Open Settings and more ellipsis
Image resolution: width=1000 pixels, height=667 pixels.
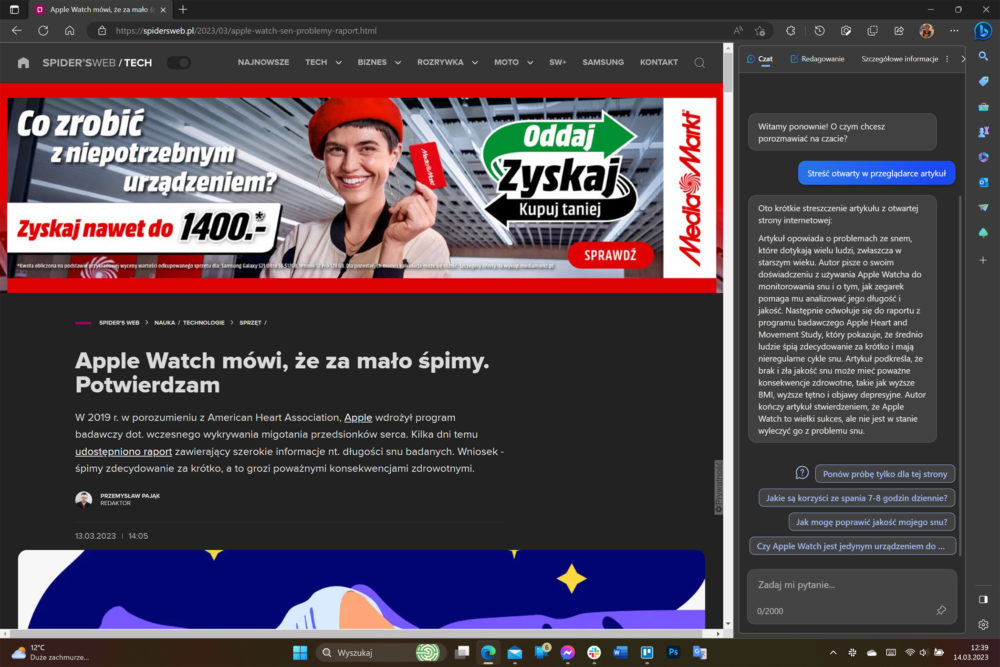[954, 31]
